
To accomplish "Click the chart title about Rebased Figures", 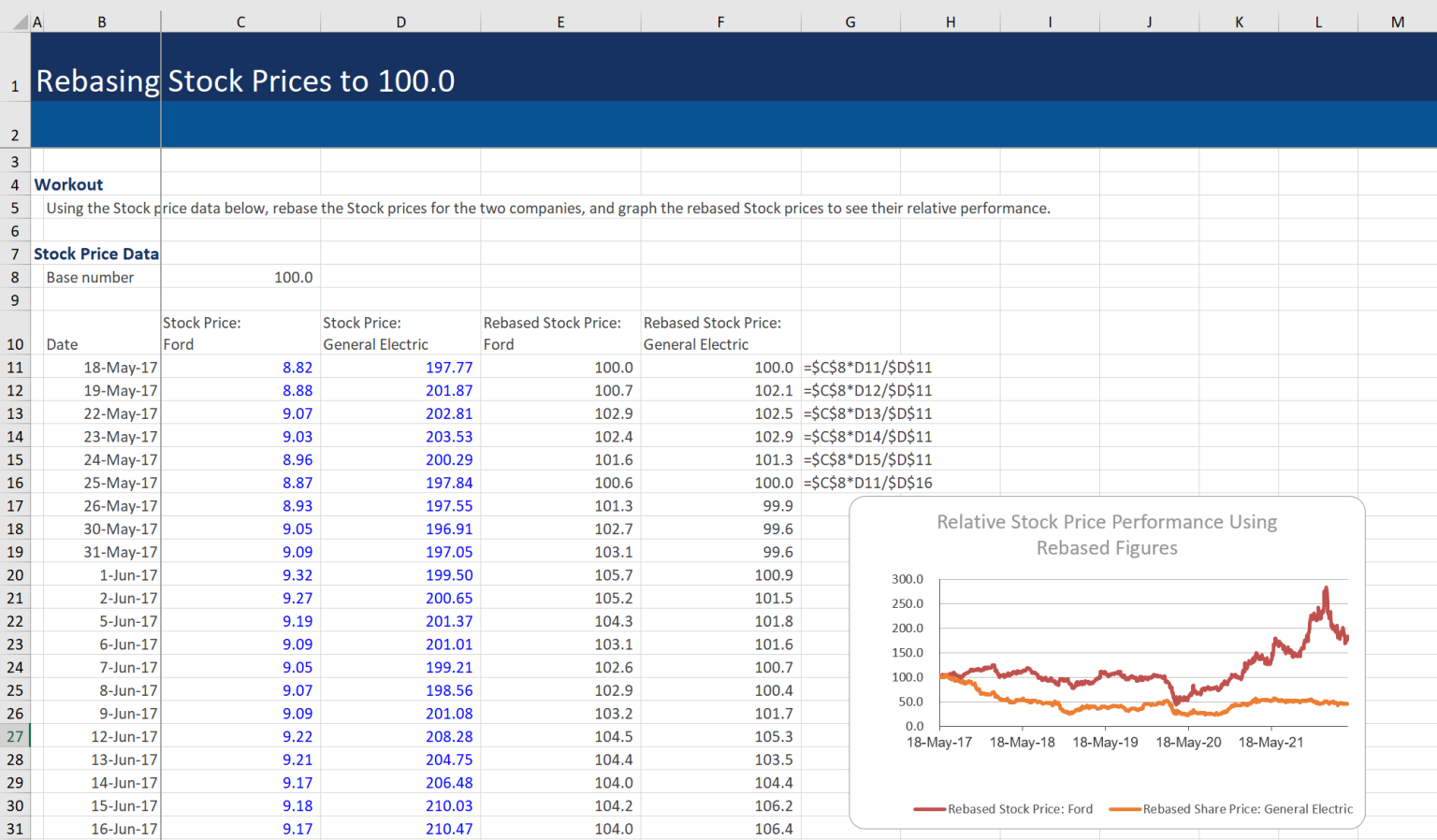I will [1107, 534].
